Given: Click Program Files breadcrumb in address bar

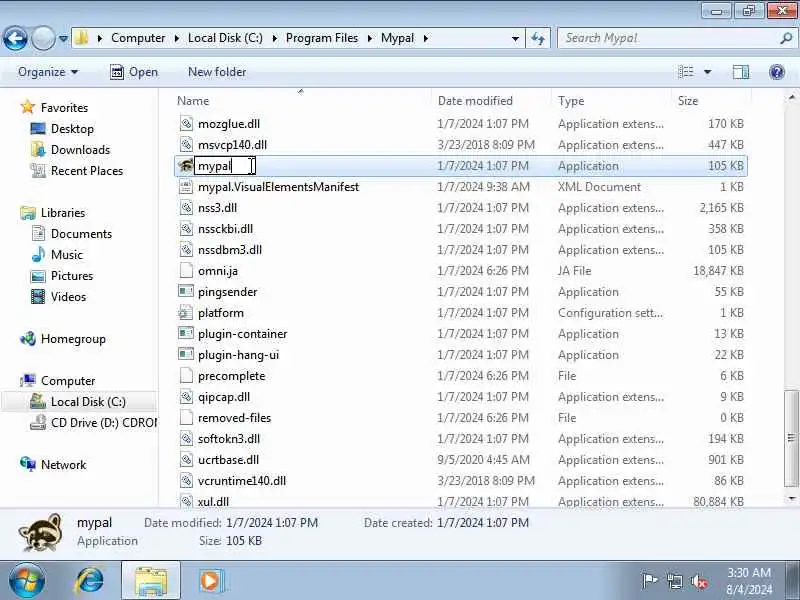Looking at the screenshot, I should click(x=322, y=38).
